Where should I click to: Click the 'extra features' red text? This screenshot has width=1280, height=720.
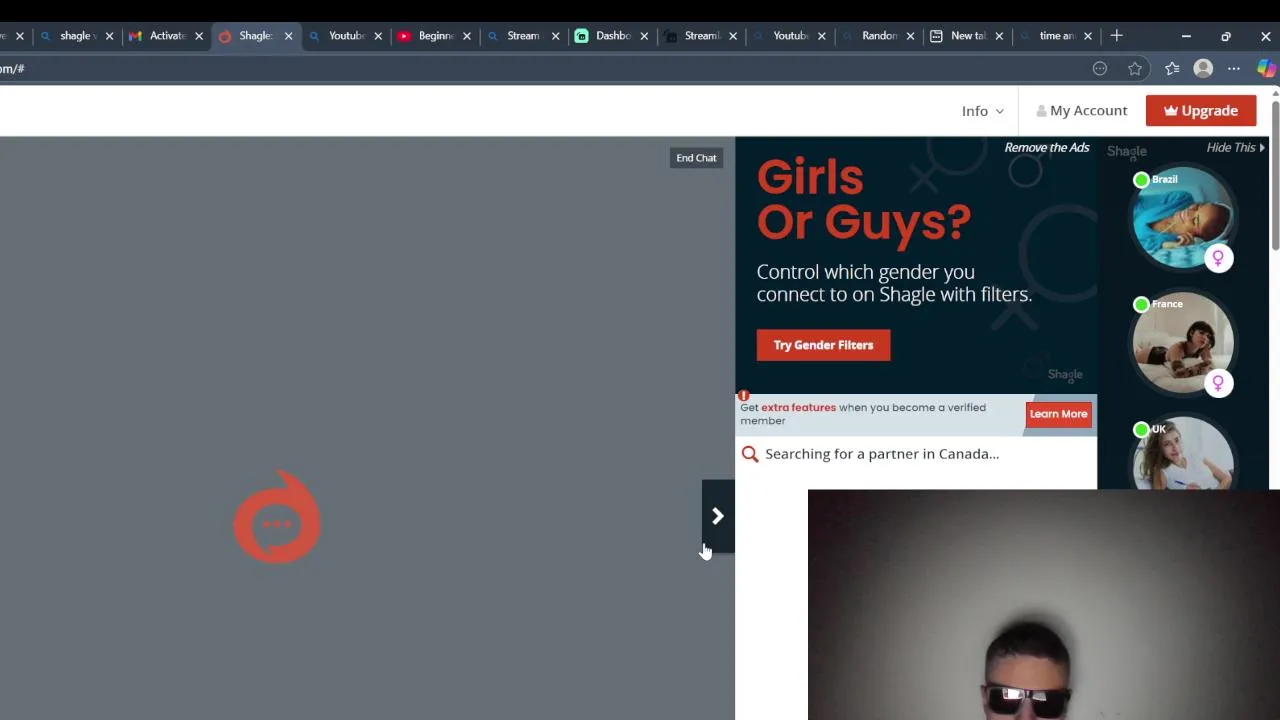click(x=798, y=407)
